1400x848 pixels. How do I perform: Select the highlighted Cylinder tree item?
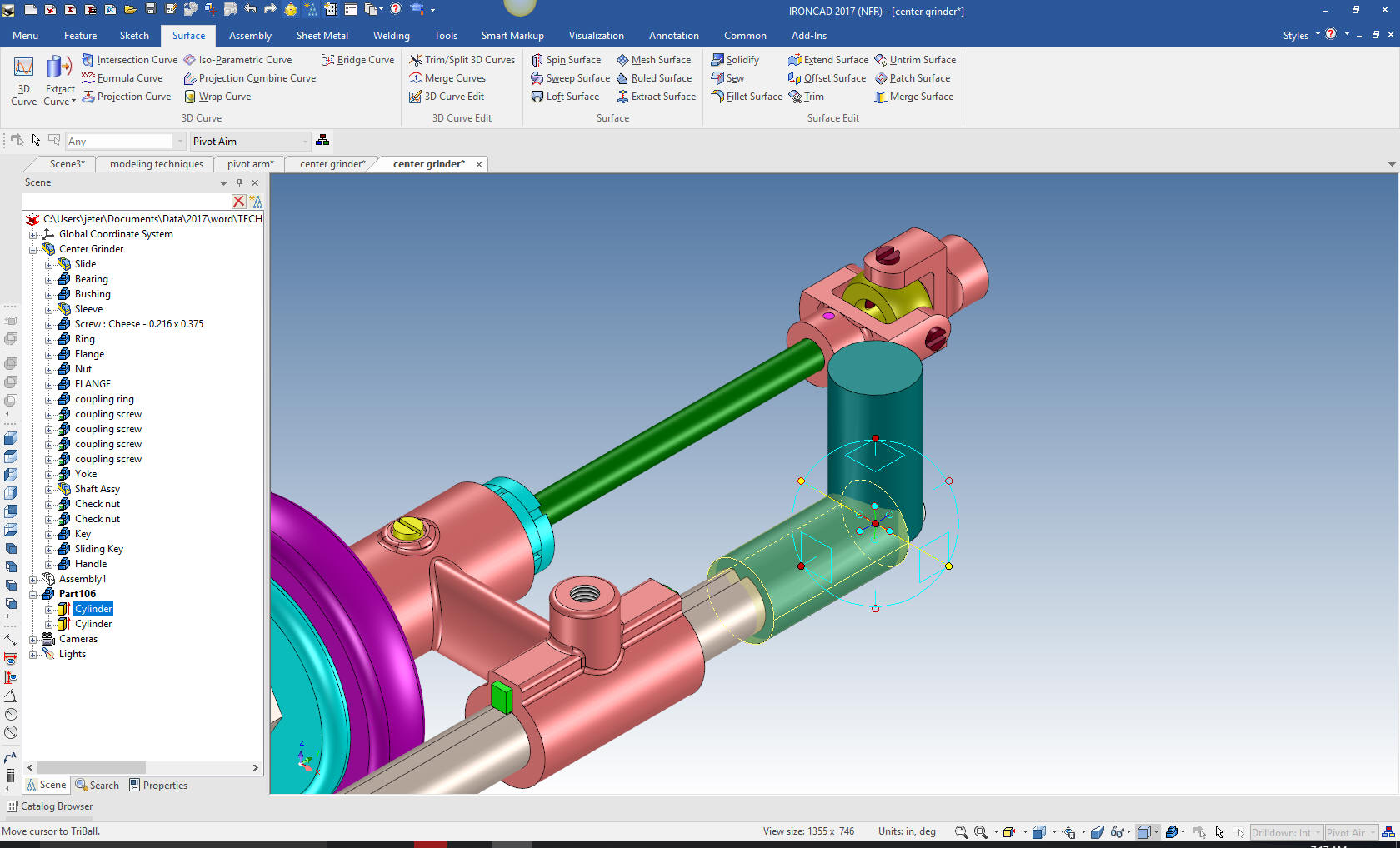(93, 609)
